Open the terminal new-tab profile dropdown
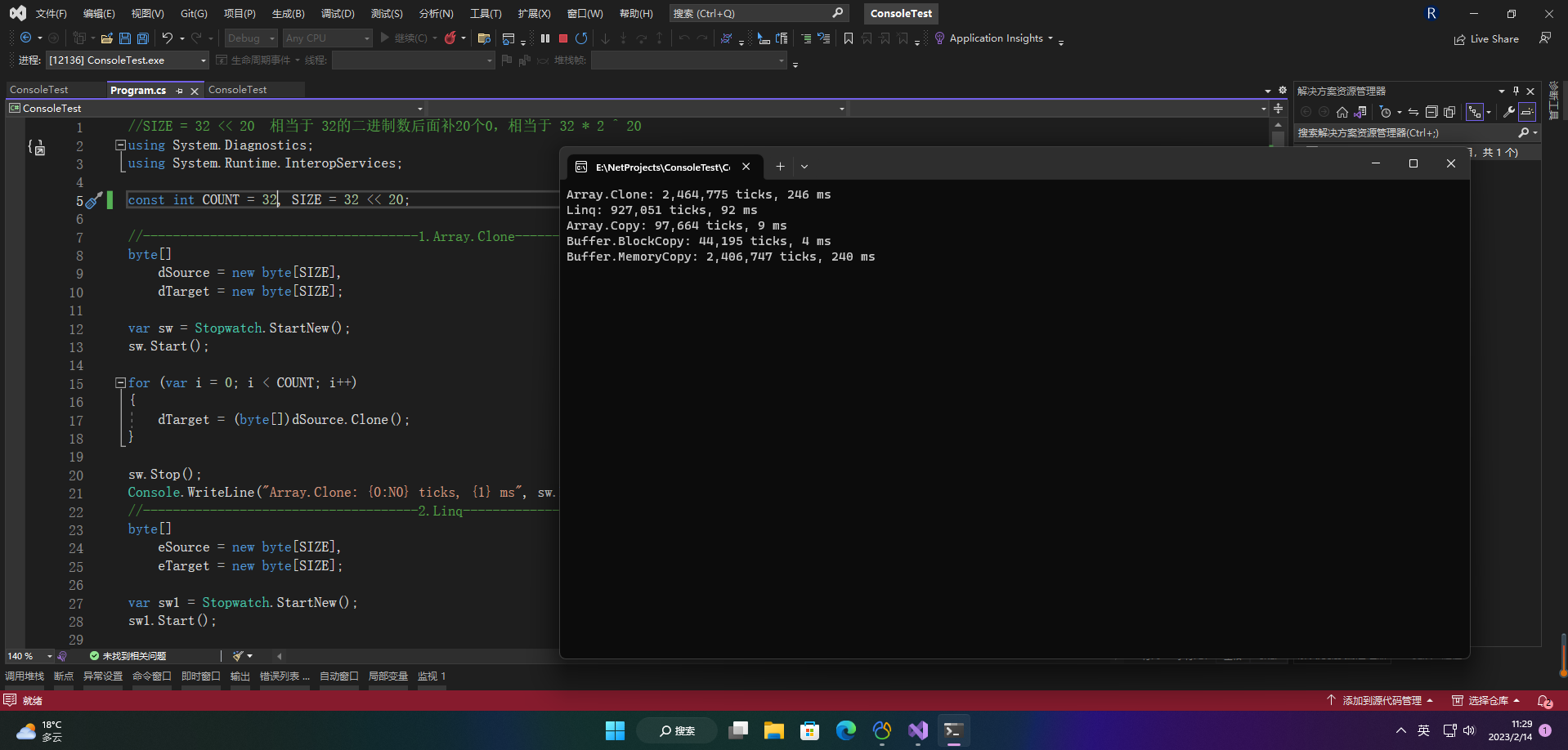The image size is (1568, 750). 804,167
